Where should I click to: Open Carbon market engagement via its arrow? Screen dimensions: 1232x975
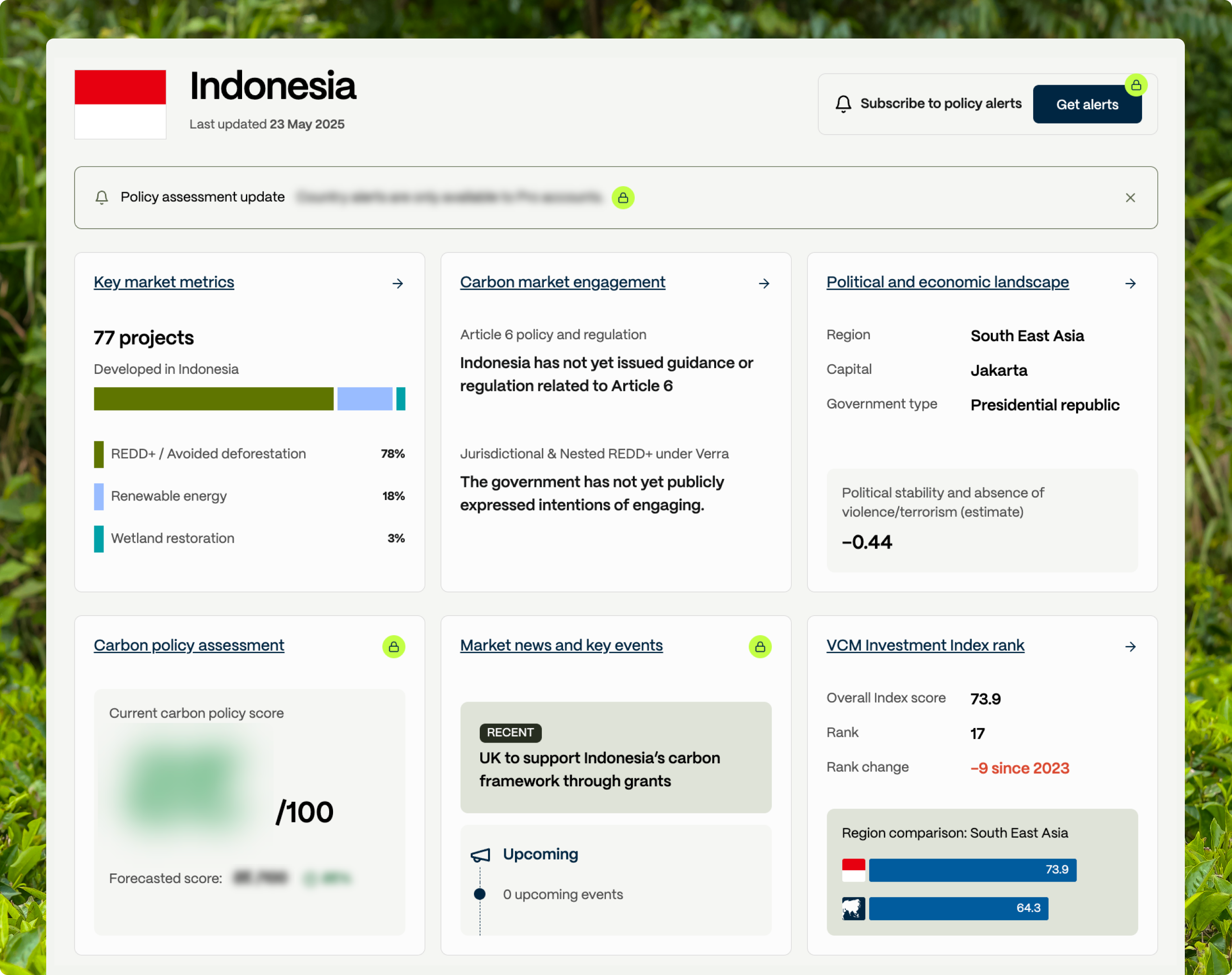764,284
